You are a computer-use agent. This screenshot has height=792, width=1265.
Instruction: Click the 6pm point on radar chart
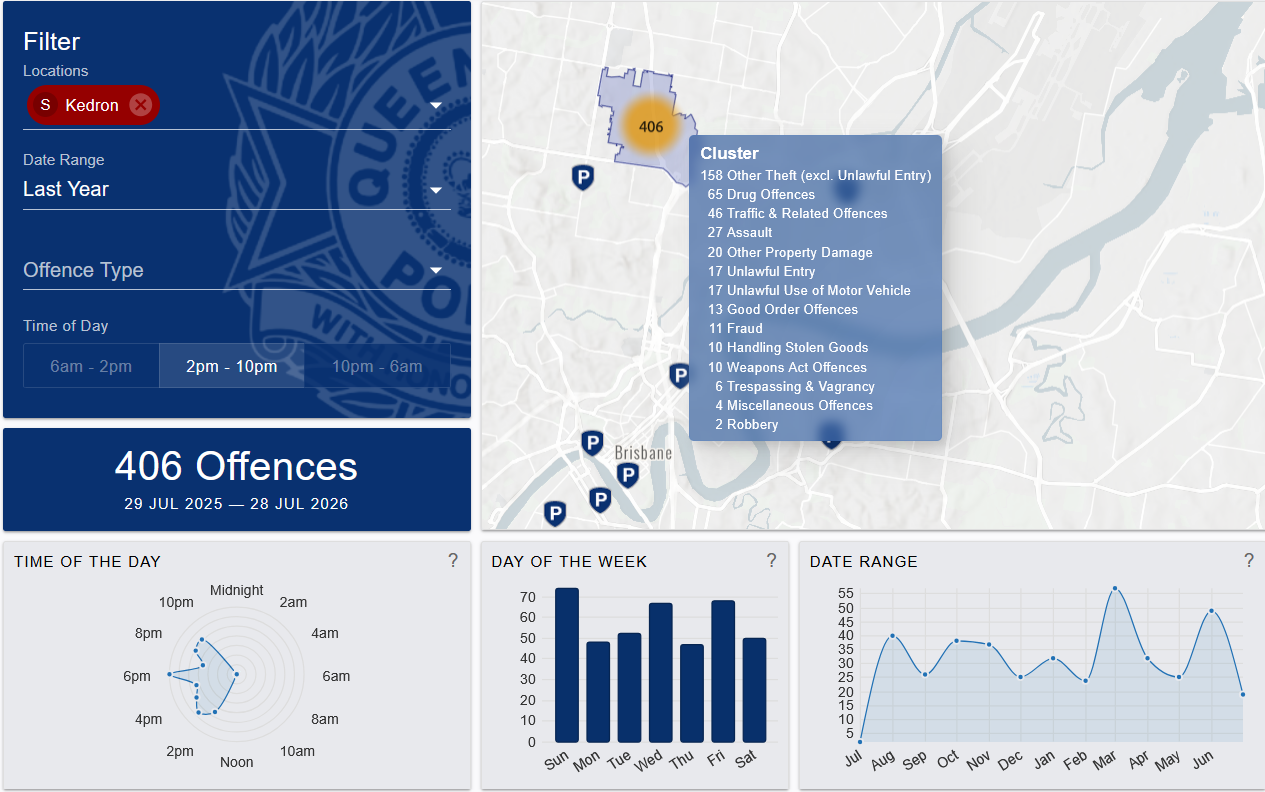point(169,675)
